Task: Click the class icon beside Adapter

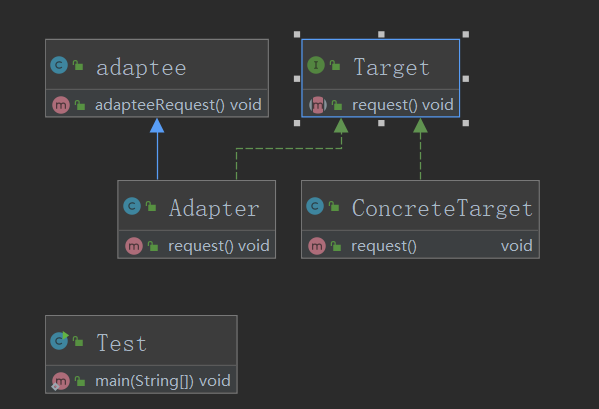Action: click(132, 206)
